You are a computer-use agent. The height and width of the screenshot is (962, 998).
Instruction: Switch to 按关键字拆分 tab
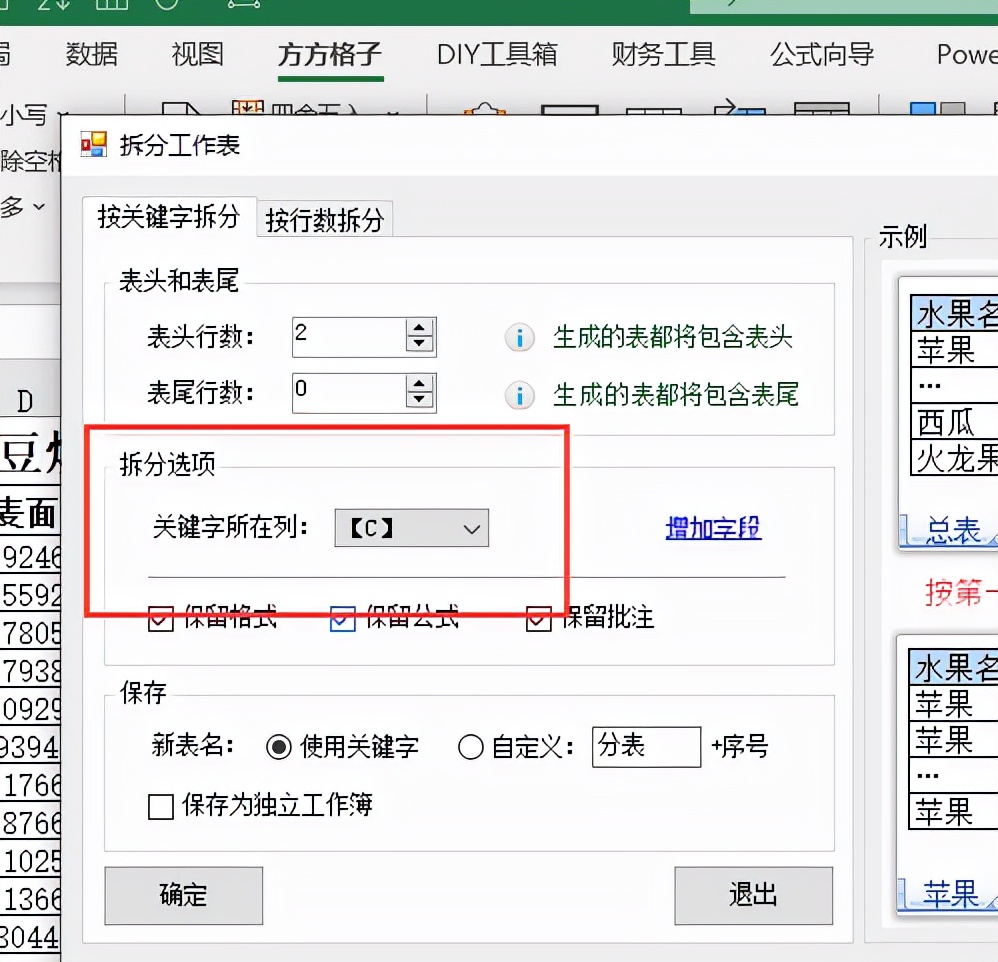169,217
